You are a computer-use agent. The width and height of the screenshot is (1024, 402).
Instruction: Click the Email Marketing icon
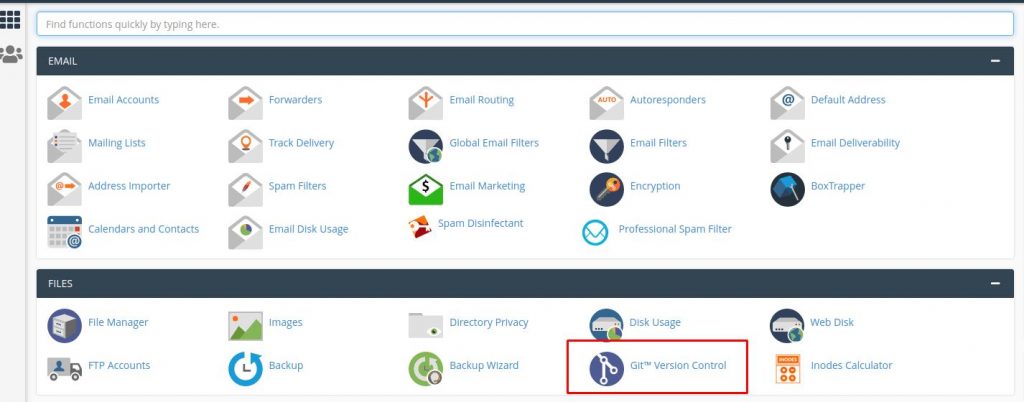[425, 187]
